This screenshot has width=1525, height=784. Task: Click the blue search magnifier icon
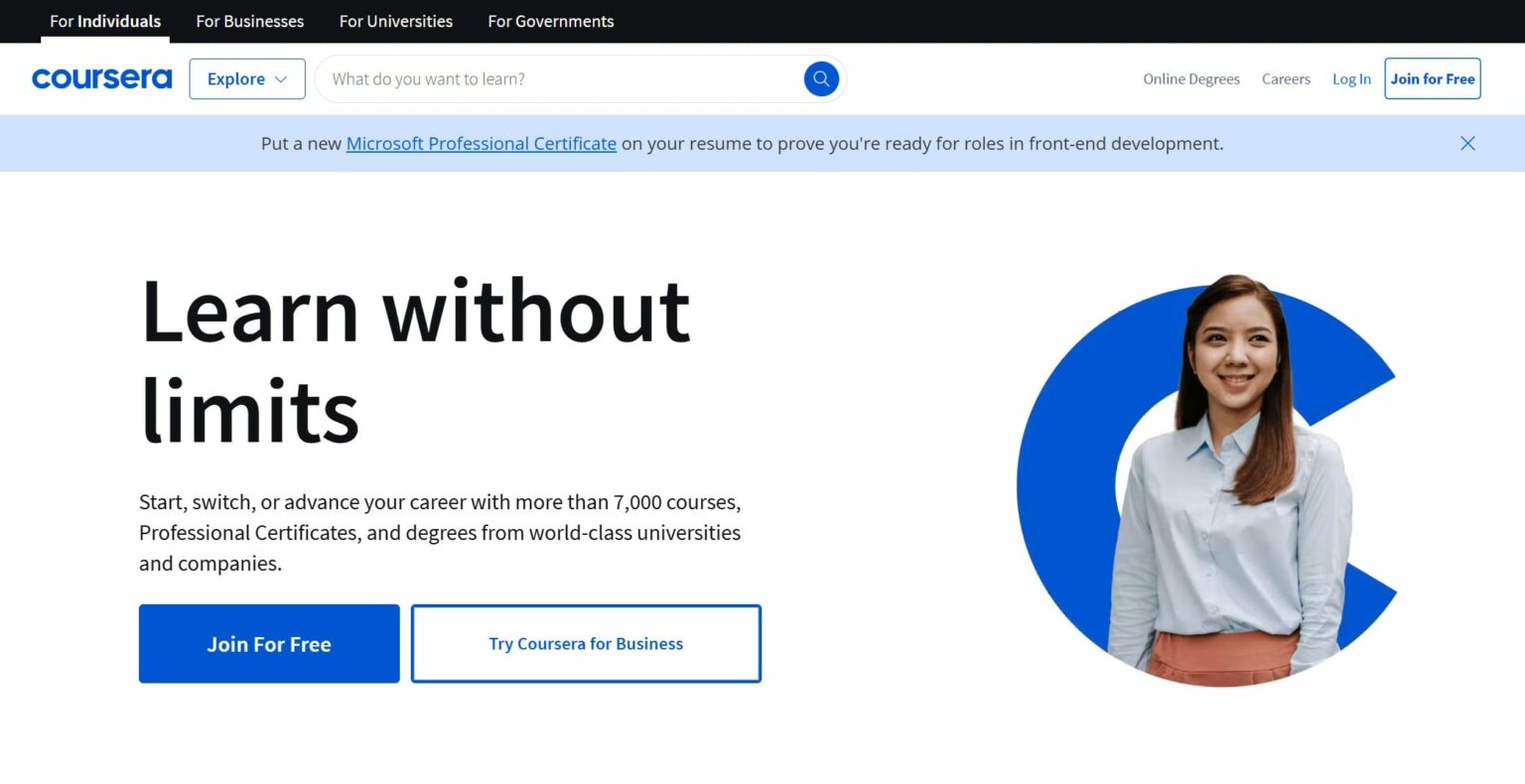820,77
